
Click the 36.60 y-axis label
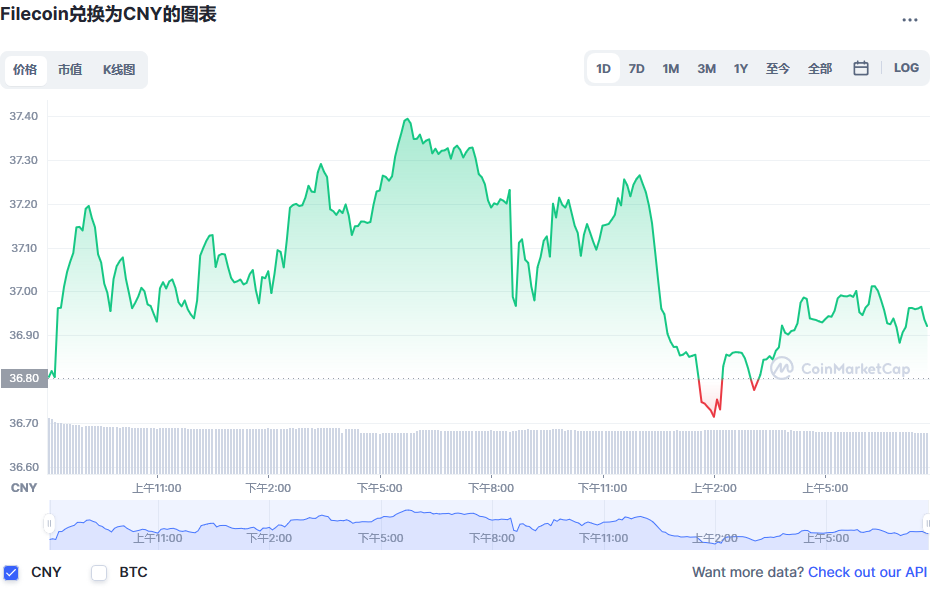[x=24, y=467]
